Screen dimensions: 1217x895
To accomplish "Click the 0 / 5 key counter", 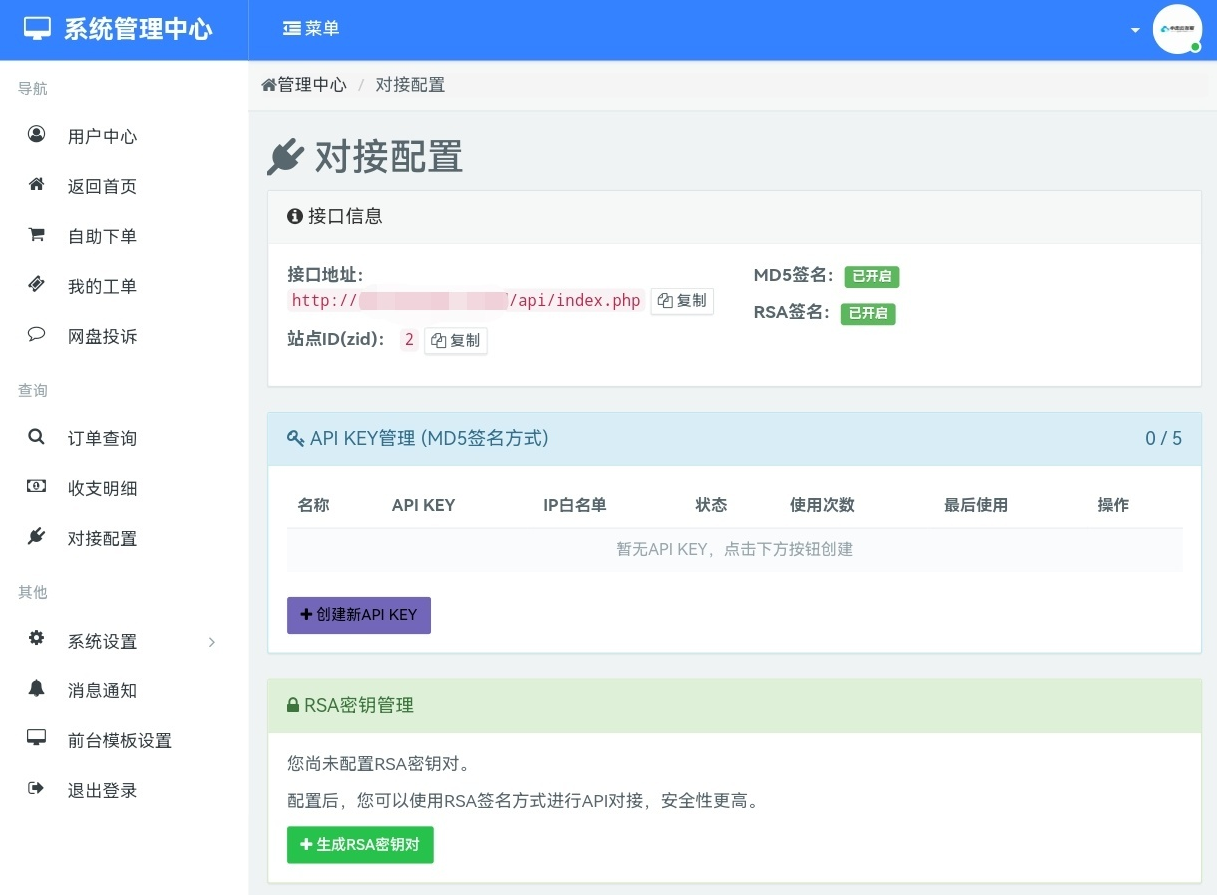I will pyautogui.click(x=1164, y=438).
